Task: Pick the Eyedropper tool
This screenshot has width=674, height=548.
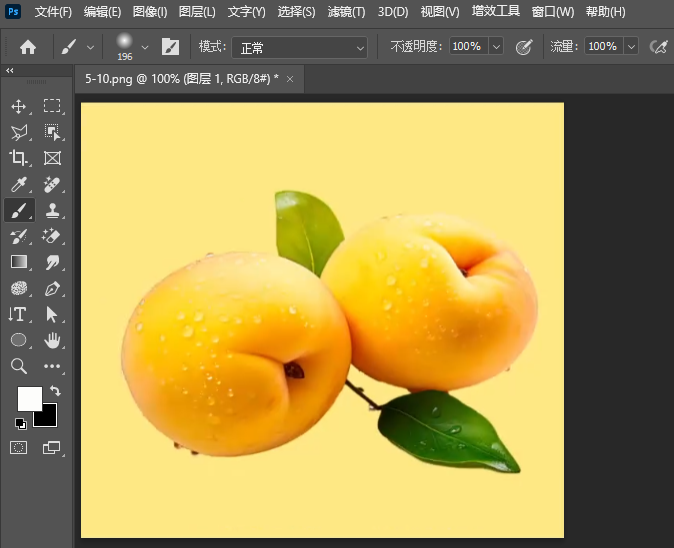Action: coord(18,184)
